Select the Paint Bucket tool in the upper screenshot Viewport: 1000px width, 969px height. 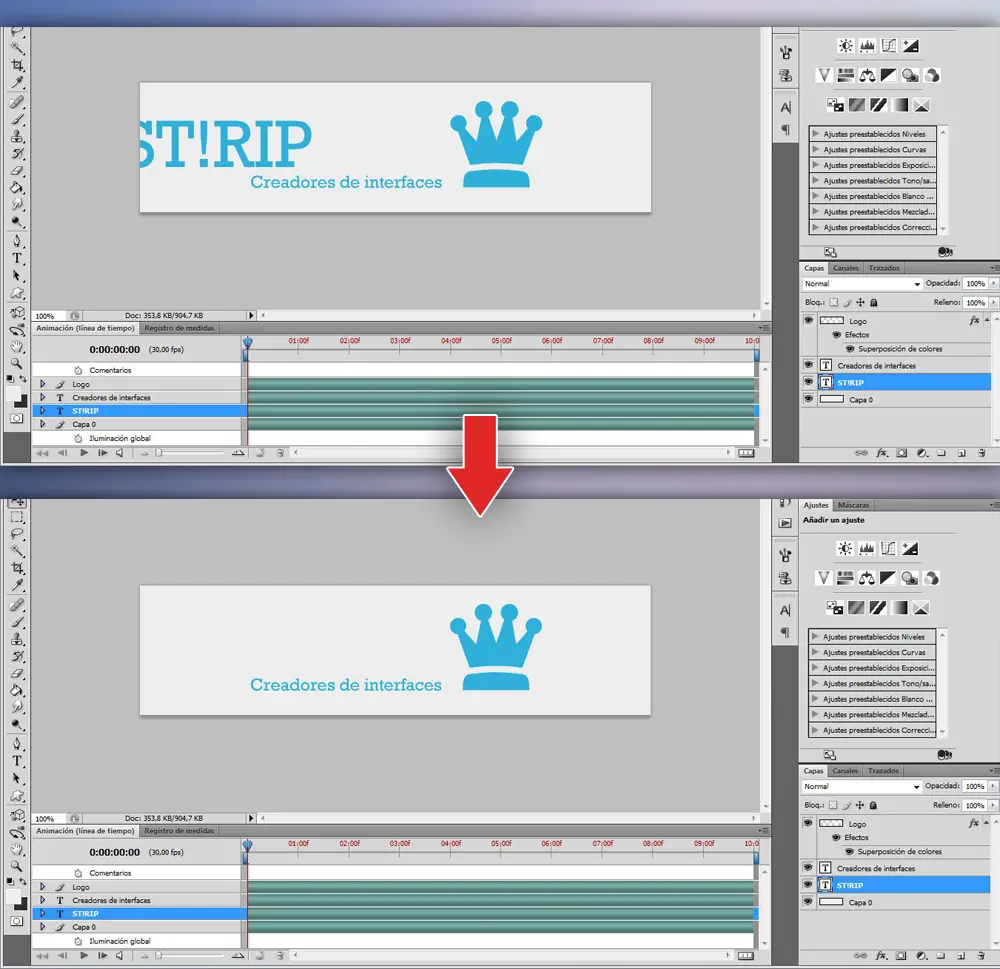[x=17, y=188]
